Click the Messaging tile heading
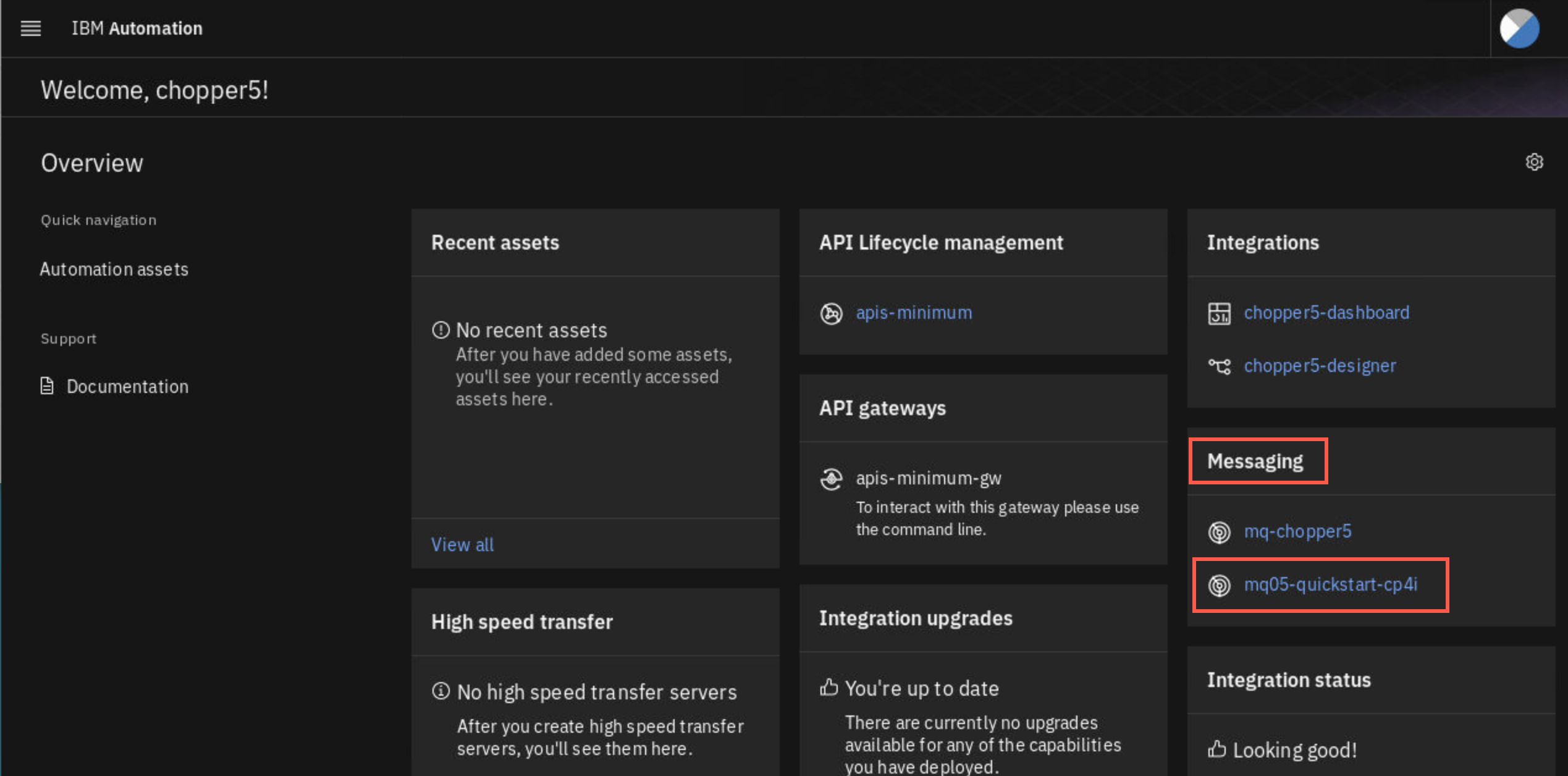This screenshot has width=1568, height=776. coord(1255,462)
